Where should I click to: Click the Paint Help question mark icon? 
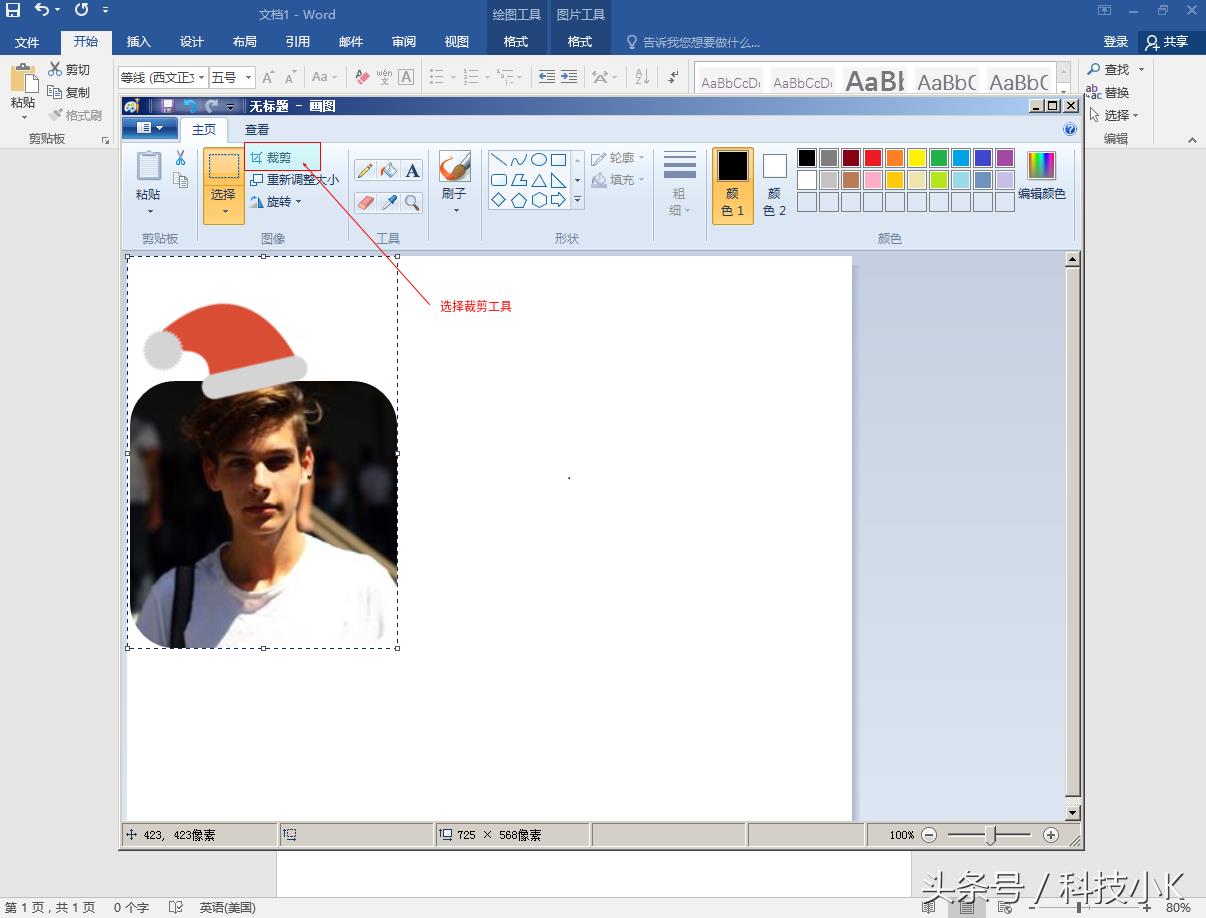pos(1070,129)
